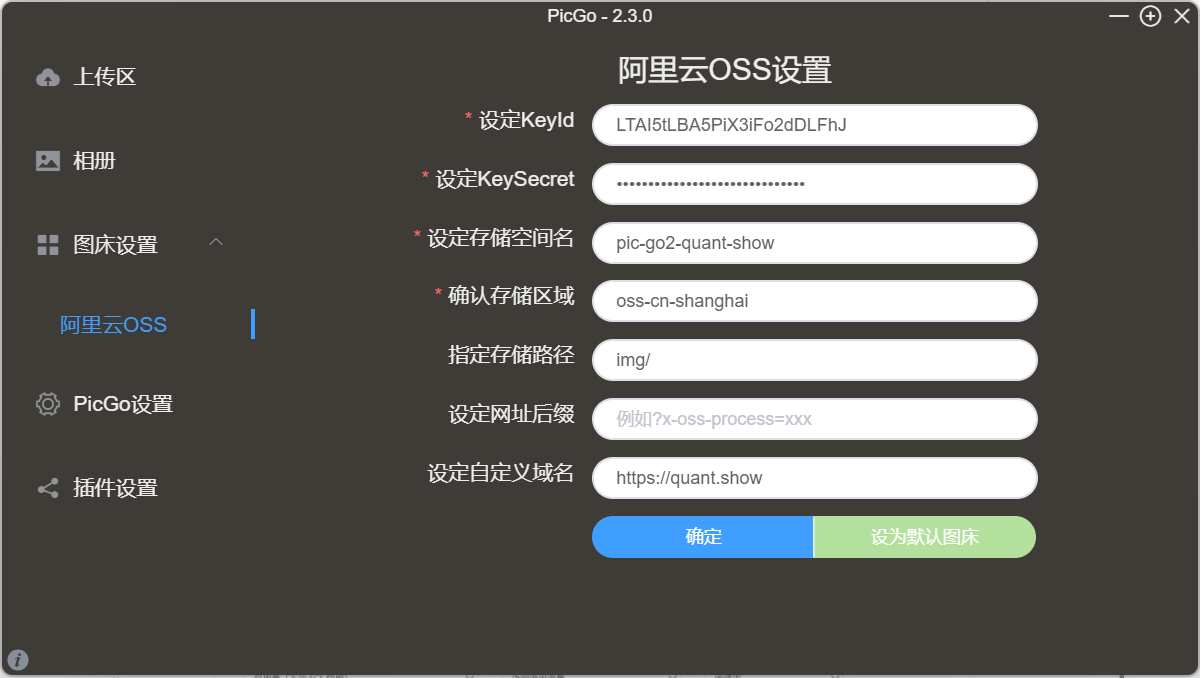
Task: Minimize the PicGo window
Action: click(1119, 16)
